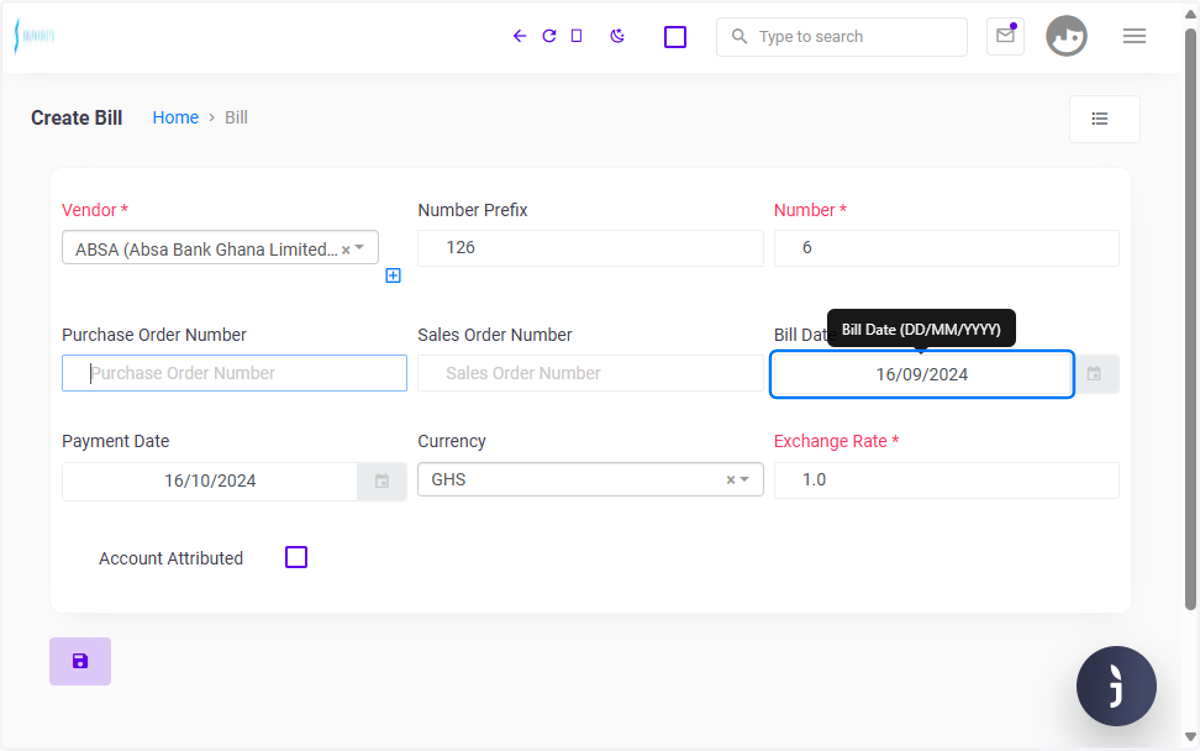Click the page vertical scrollbar
This screenshot has height=751, width=1200.
[x=1190, y=320]
